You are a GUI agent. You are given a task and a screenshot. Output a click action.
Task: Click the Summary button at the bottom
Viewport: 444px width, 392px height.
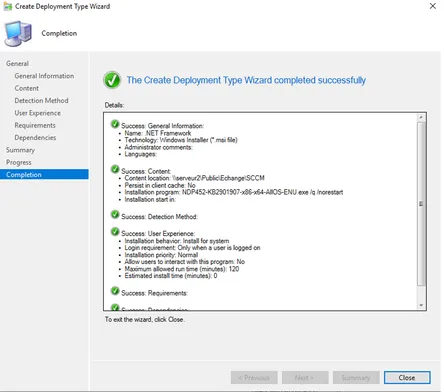[356, 378]
